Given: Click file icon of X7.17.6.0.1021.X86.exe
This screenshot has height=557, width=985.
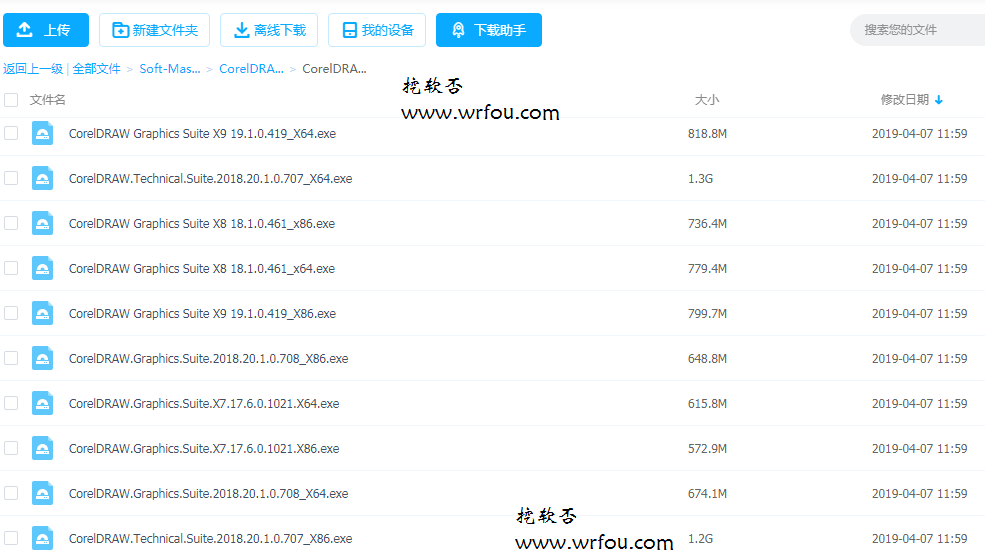Looking at the screenshot, I should (x=42, y=448).
